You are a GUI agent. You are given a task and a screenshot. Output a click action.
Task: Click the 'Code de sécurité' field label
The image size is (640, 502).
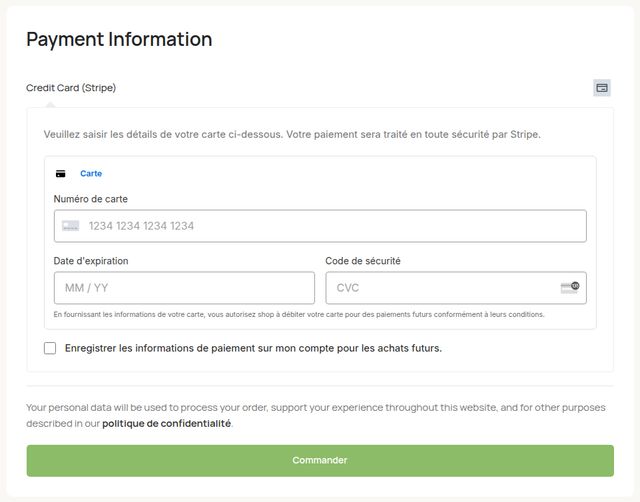point(363,261)
